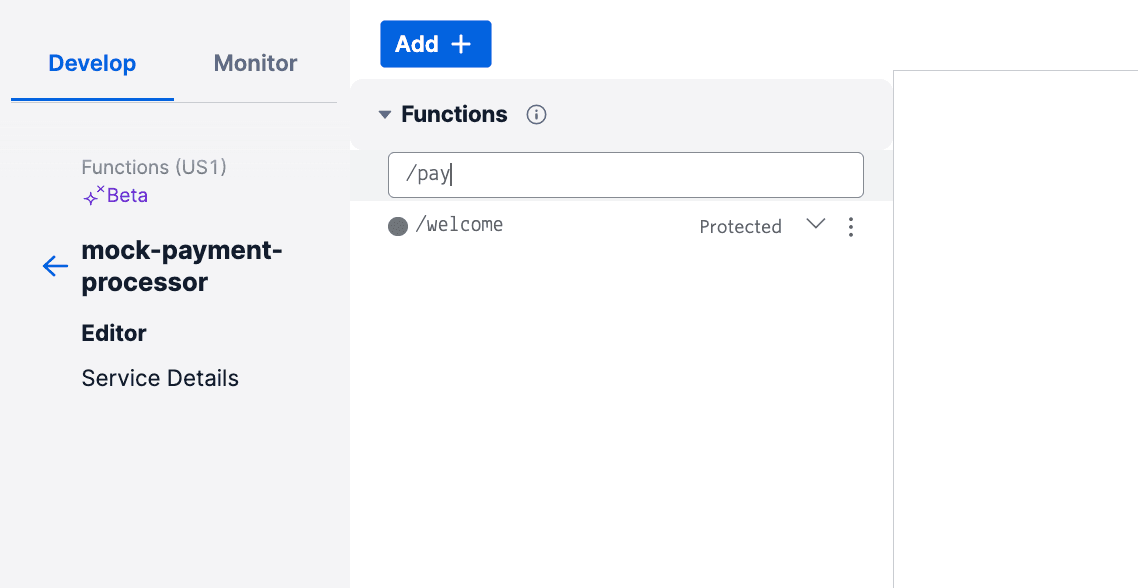
Task: Click the Add button
Action: click(435, 43)
